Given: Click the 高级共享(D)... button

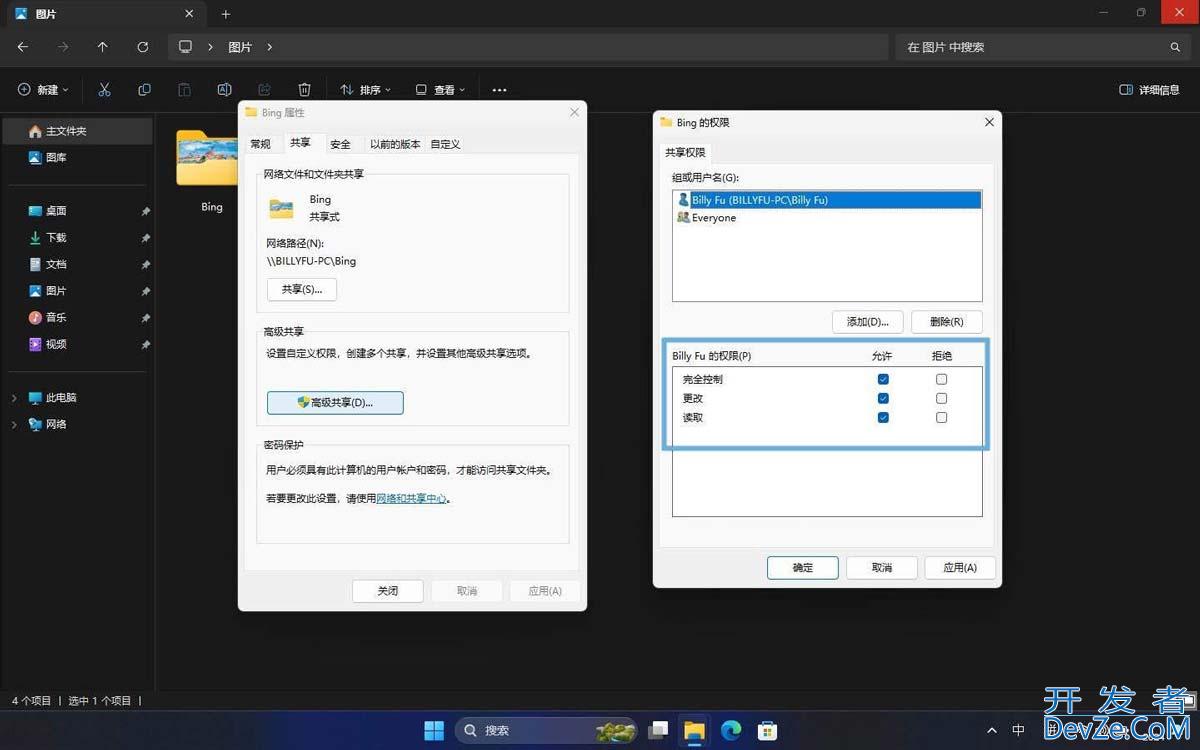Looking at the screenshot, I should point(335,402).
